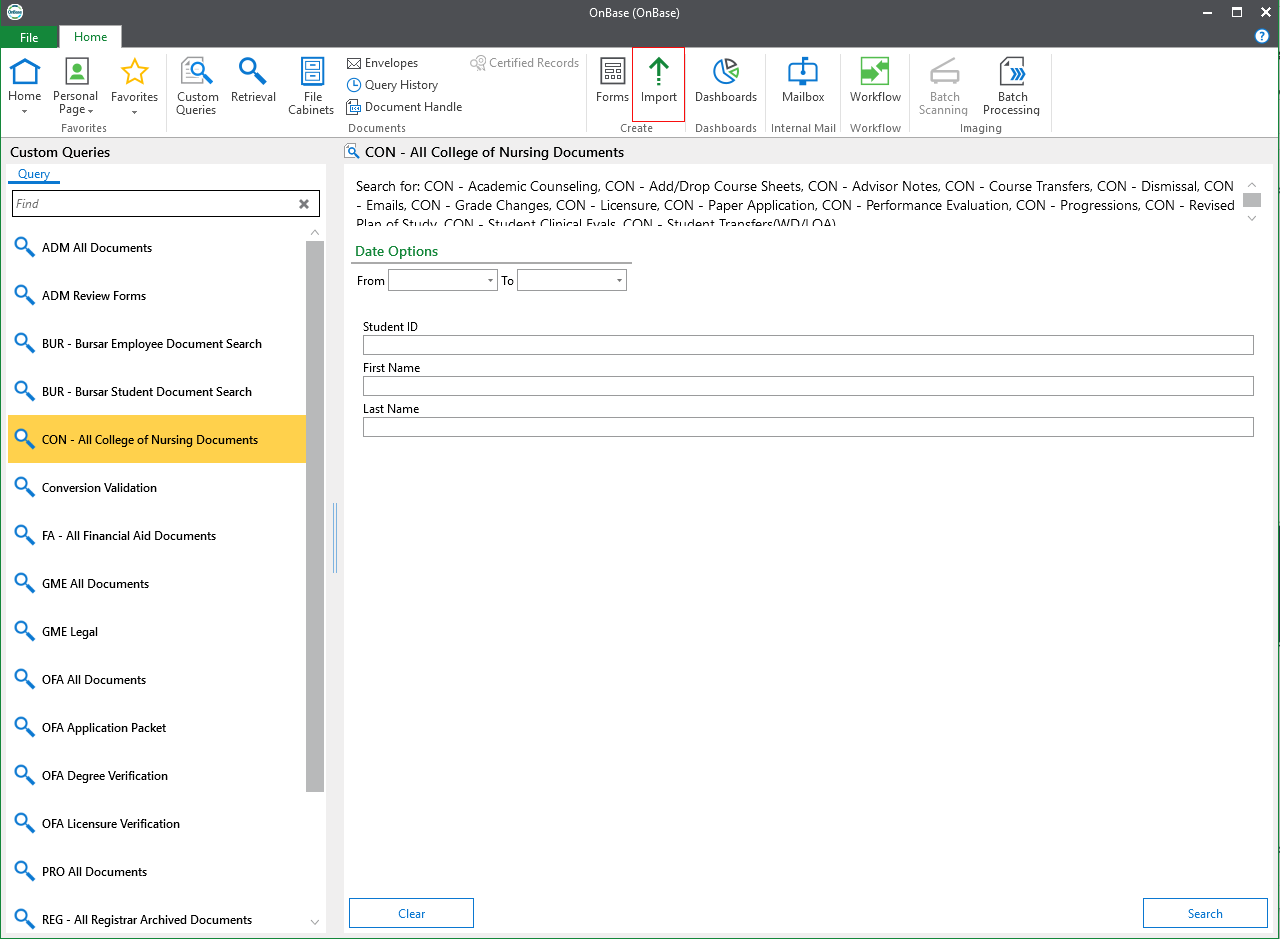
Task: Open Workflow
Action: tap(875, 81)
